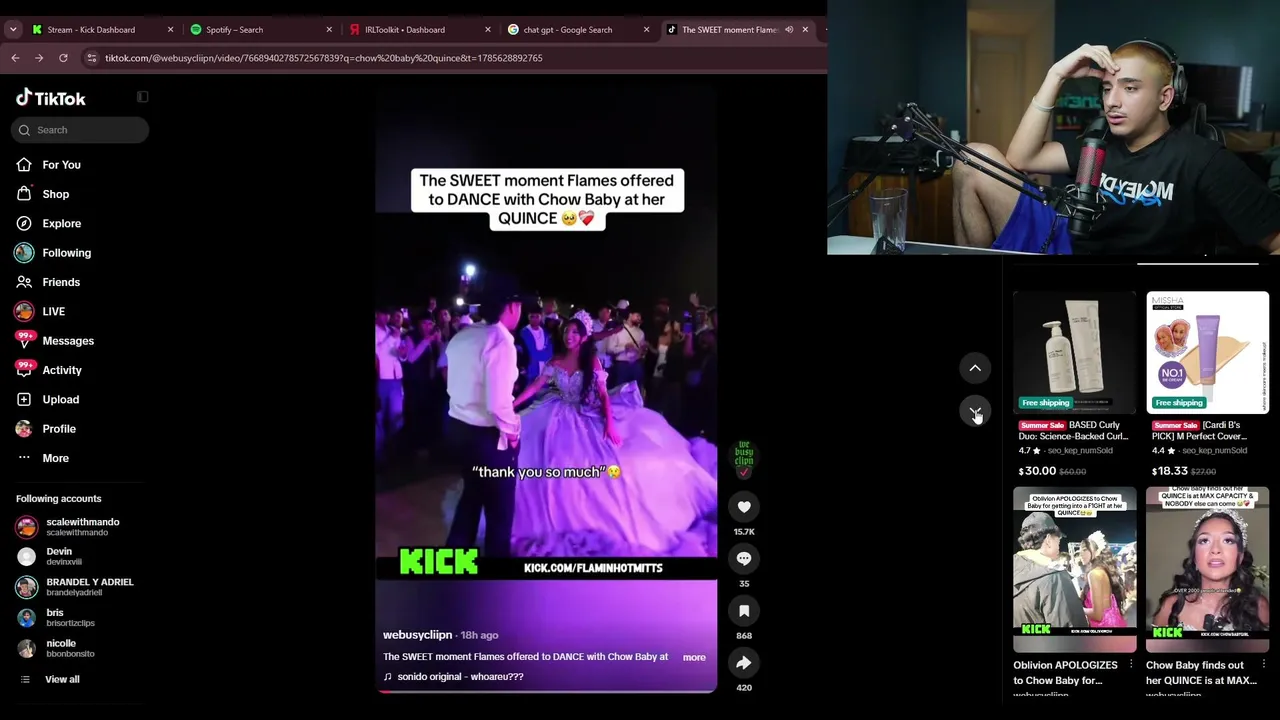Open the BASED Curly Duo product title
1280x720 pixels.
1074,431
